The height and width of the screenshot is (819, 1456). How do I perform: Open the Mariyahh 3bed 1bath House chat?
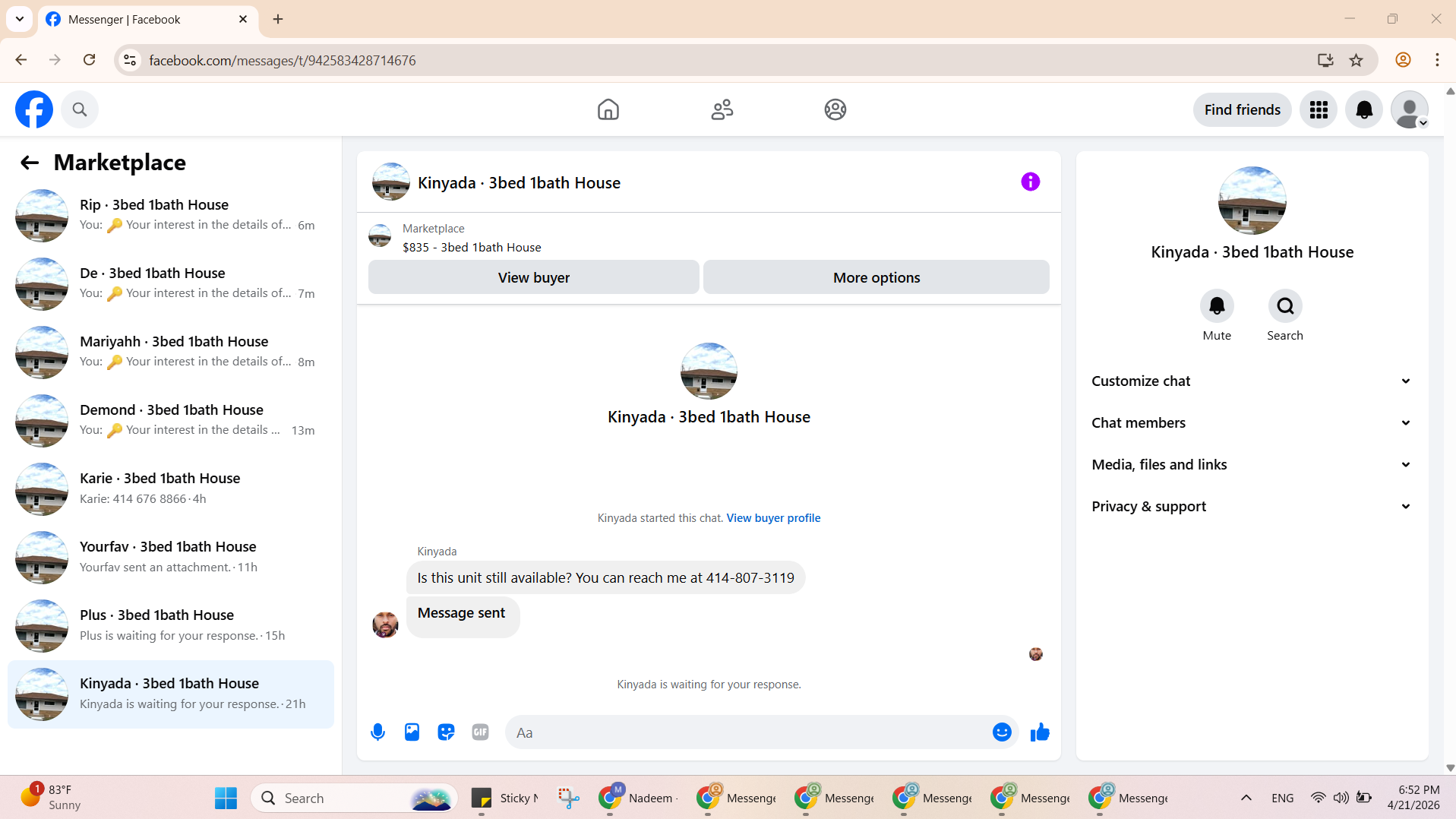pos(171,353)
